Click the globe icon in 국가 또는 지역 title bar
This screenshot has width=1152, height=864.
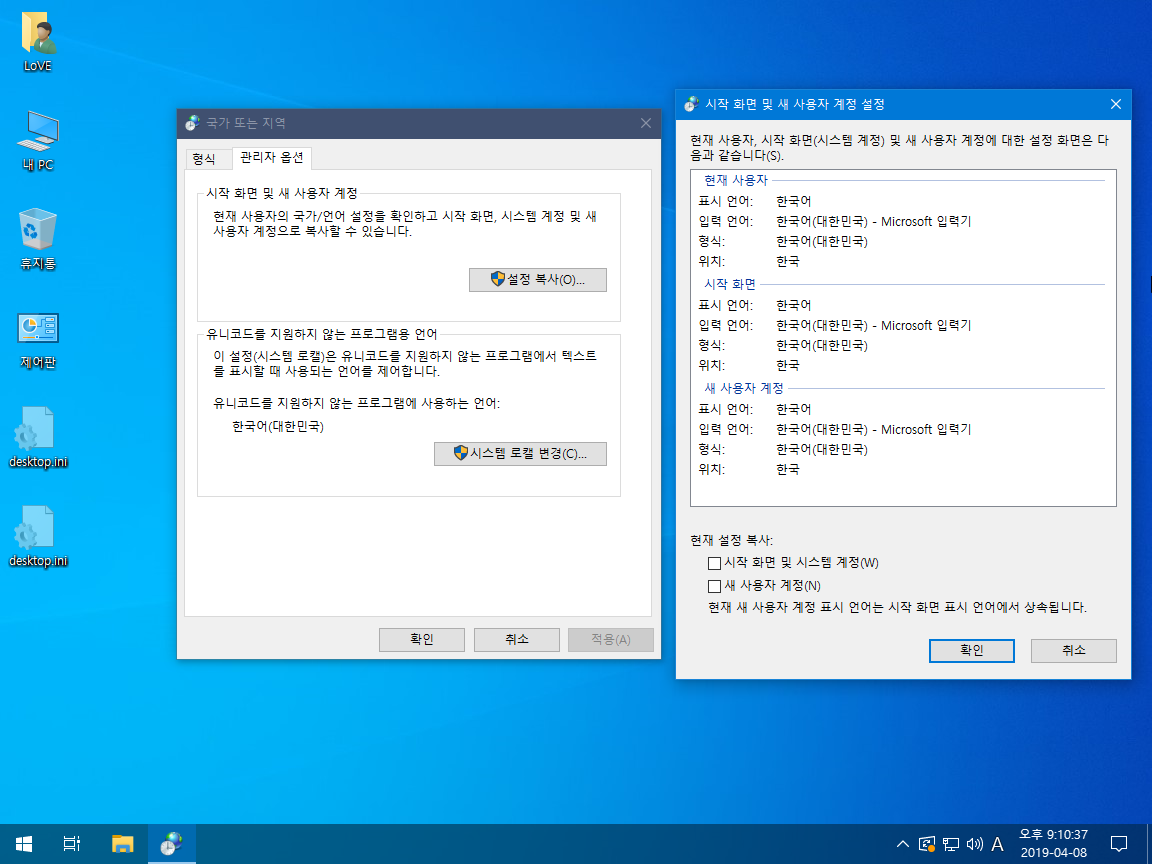192,123
